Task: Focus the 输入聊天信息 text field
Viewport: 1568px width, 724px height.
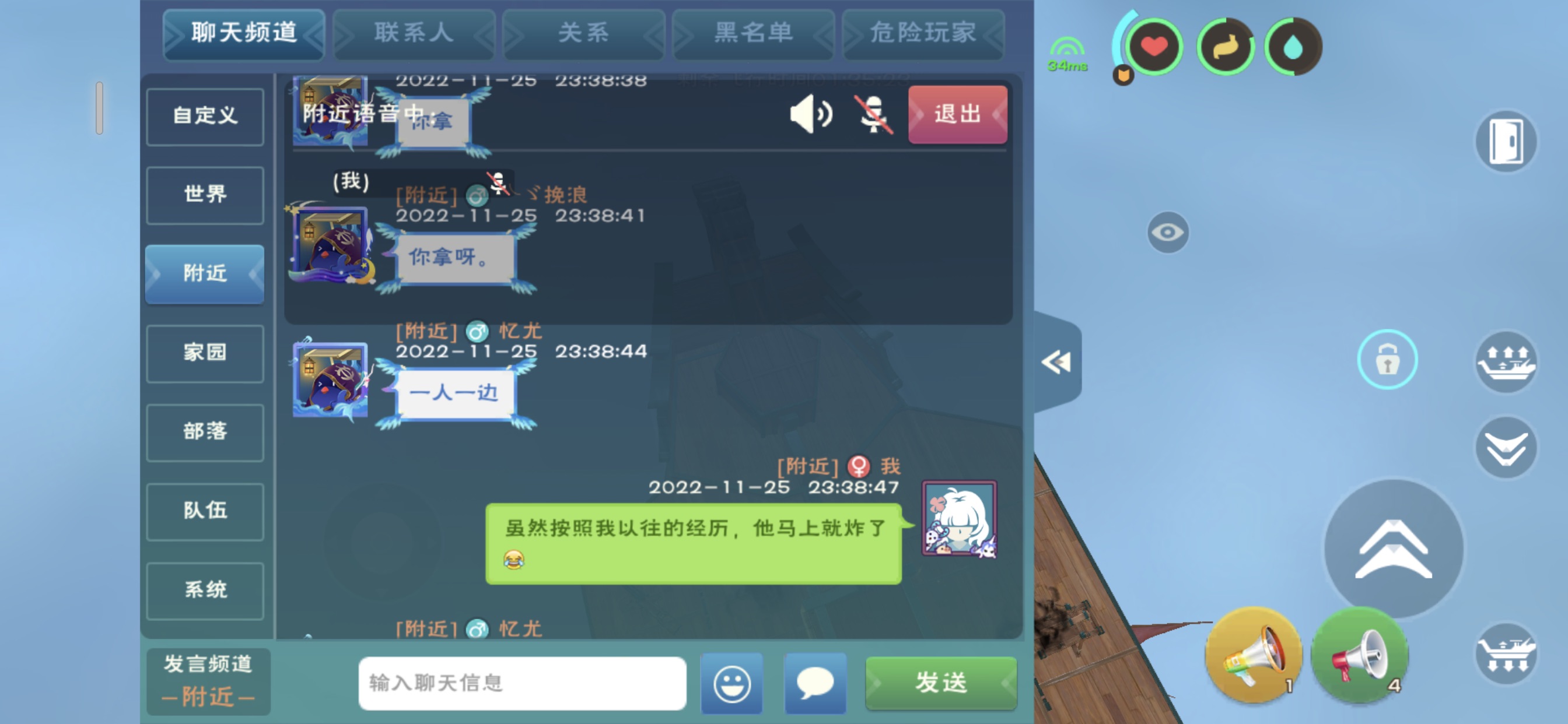Action: (x=522, y=683)
